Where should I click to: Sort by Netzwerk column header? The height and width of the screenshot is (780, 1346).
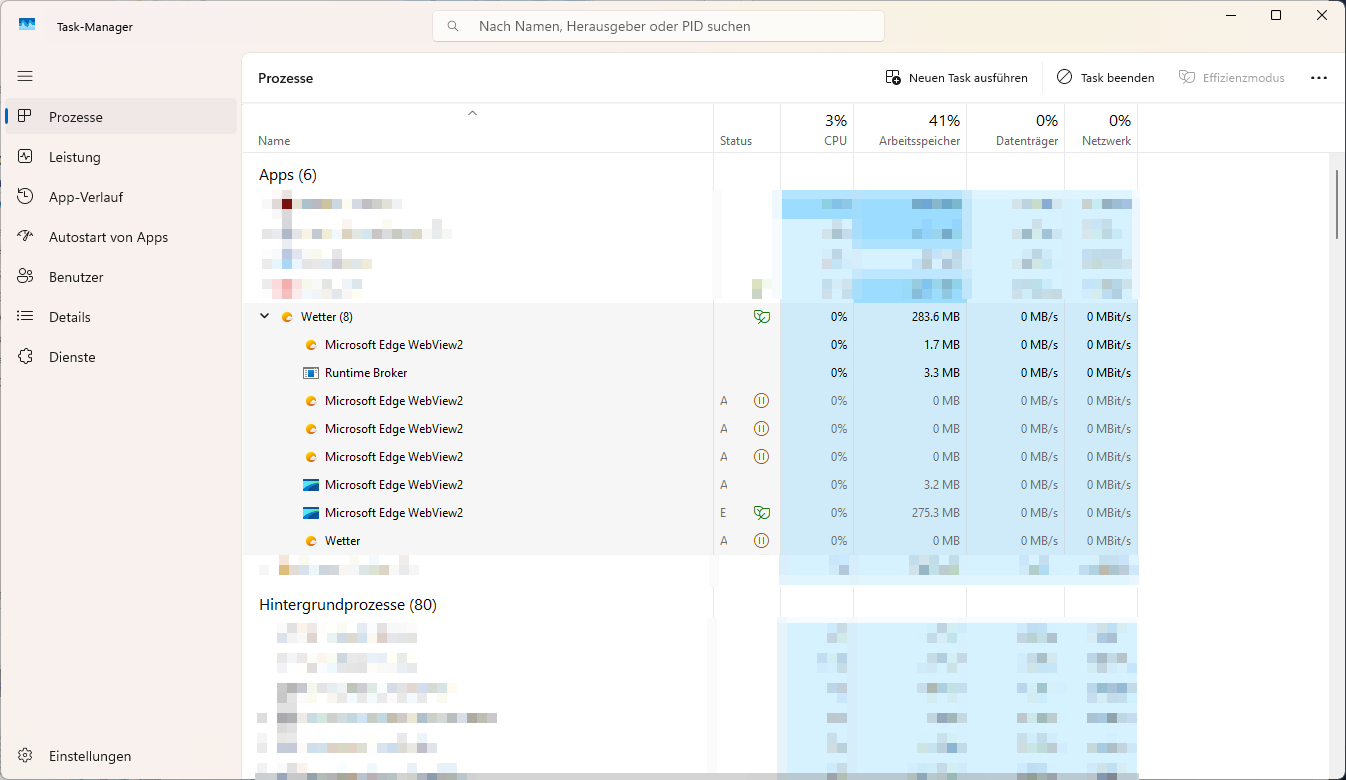click(1101, 129)
